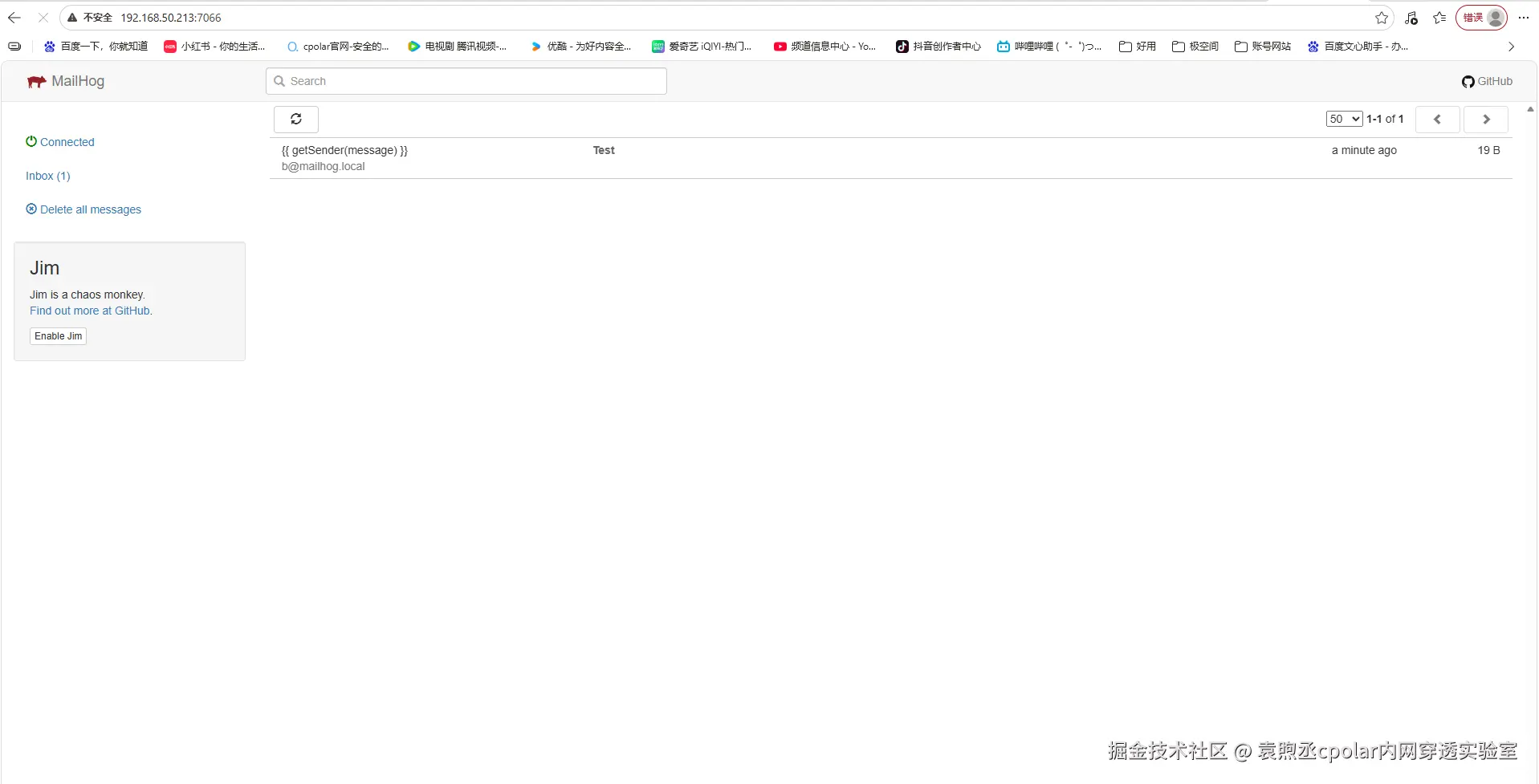Open the Inbox (1) folder
Screen dimensions: 1539x784
click(48, 176)
